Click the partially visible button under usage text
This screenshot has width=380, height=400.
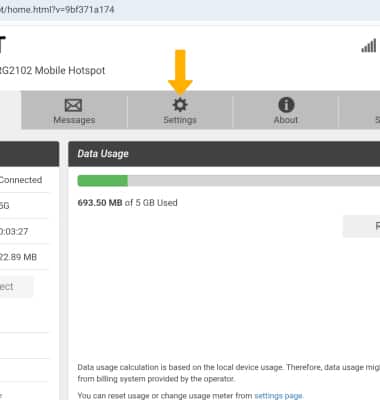pyautogui.click(x=362, y=226)
